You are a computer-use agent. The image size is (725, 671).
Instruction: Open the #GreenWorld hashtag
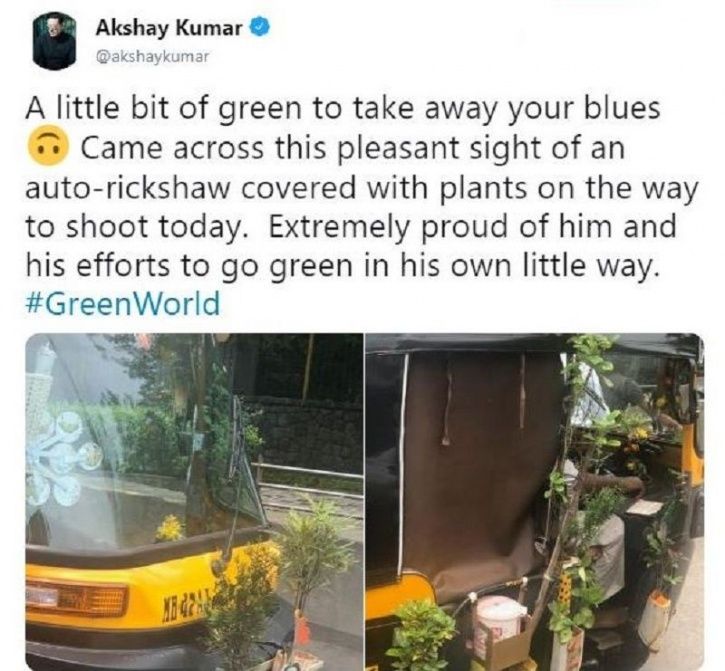coord(123,303)
